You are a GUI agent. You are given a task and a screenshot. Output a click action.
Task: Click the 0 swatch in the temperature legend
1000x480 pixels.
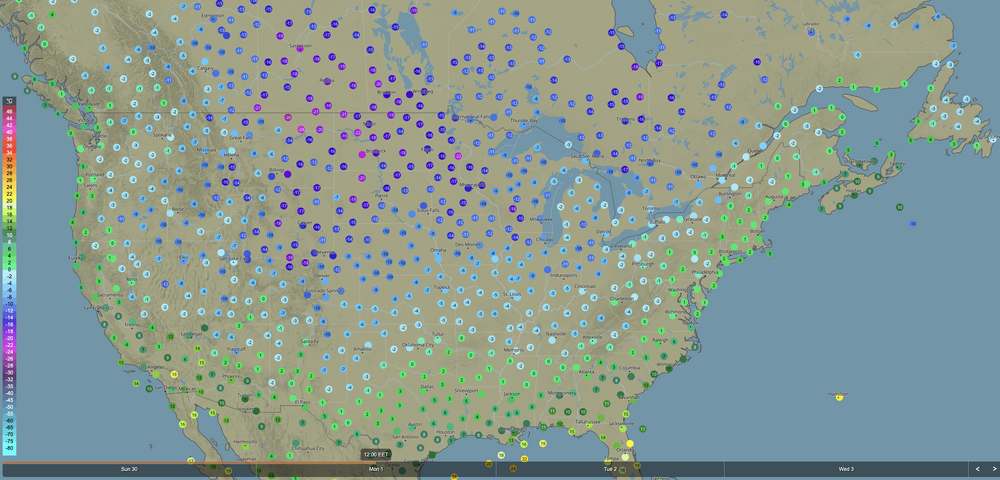(10, 270)
